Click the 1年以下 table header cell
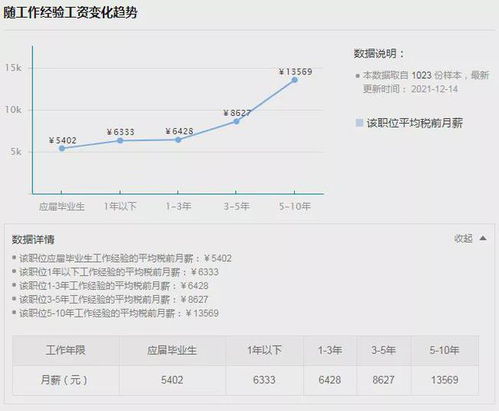Viewport: 499px width, 411px height. [x=264, y=350]
